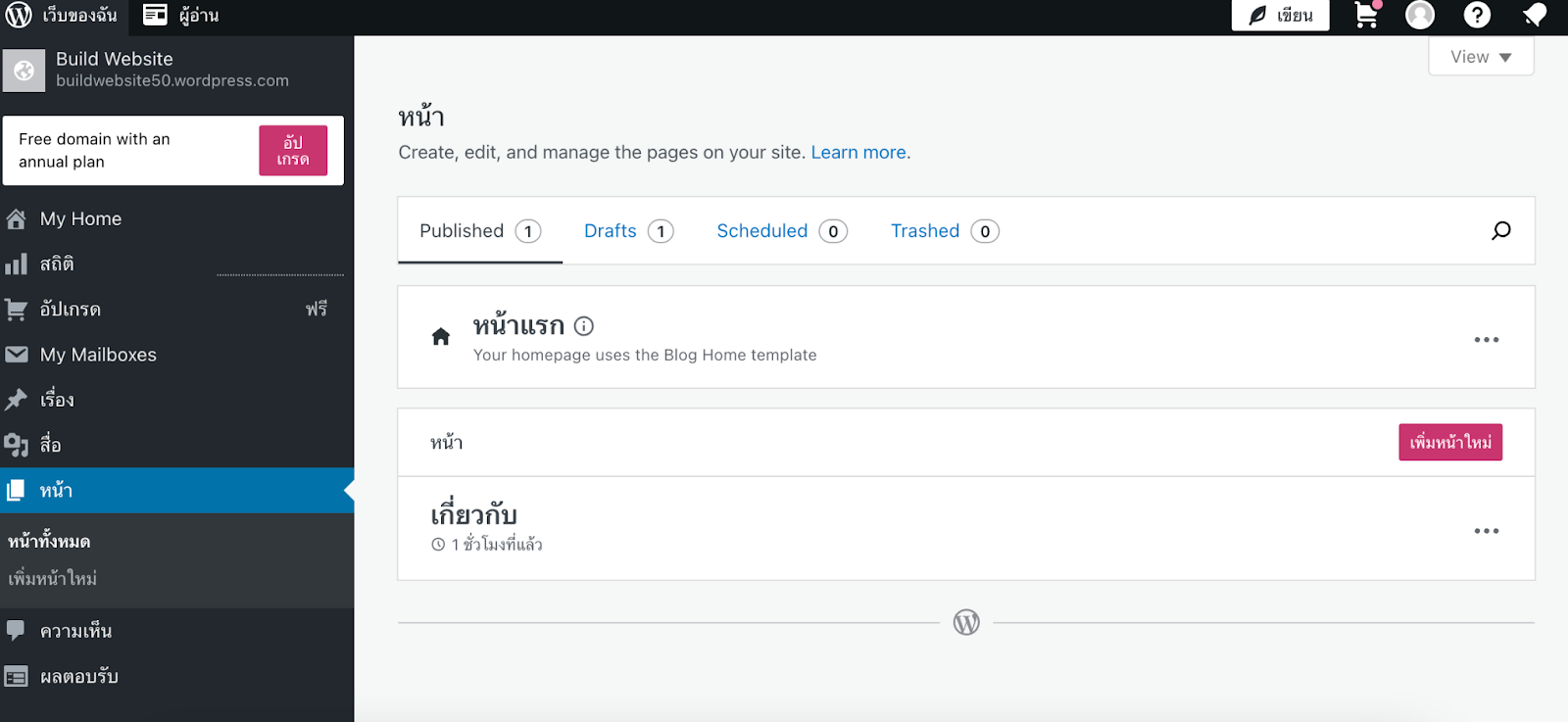1568x722 pixels.
Task: Click the Build Website site icon
Action: tap(24, 71)
